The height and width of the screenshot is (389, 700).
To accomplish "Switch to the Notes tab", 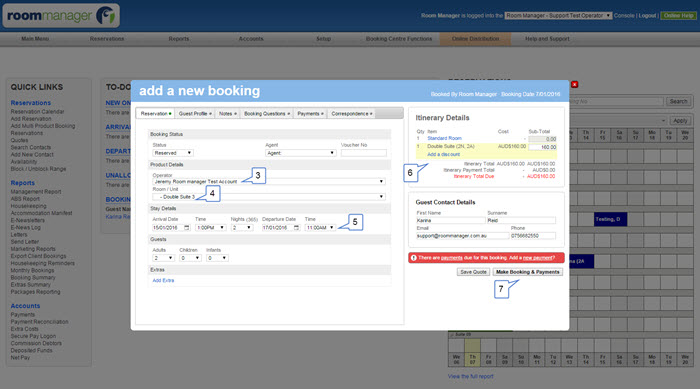I will tap(227, 114).
